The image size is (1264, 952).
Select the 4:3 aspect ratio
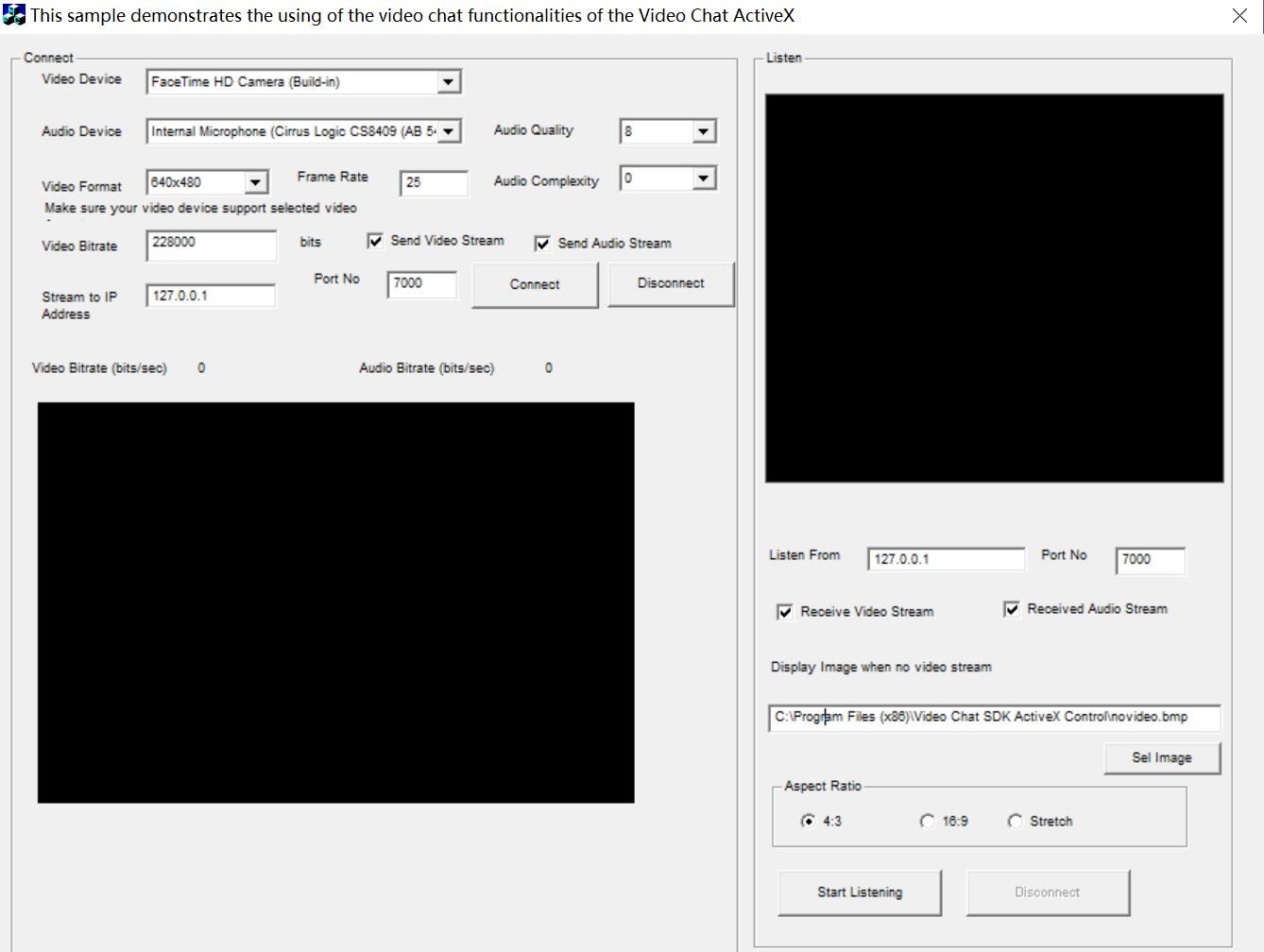coord(808,822)
